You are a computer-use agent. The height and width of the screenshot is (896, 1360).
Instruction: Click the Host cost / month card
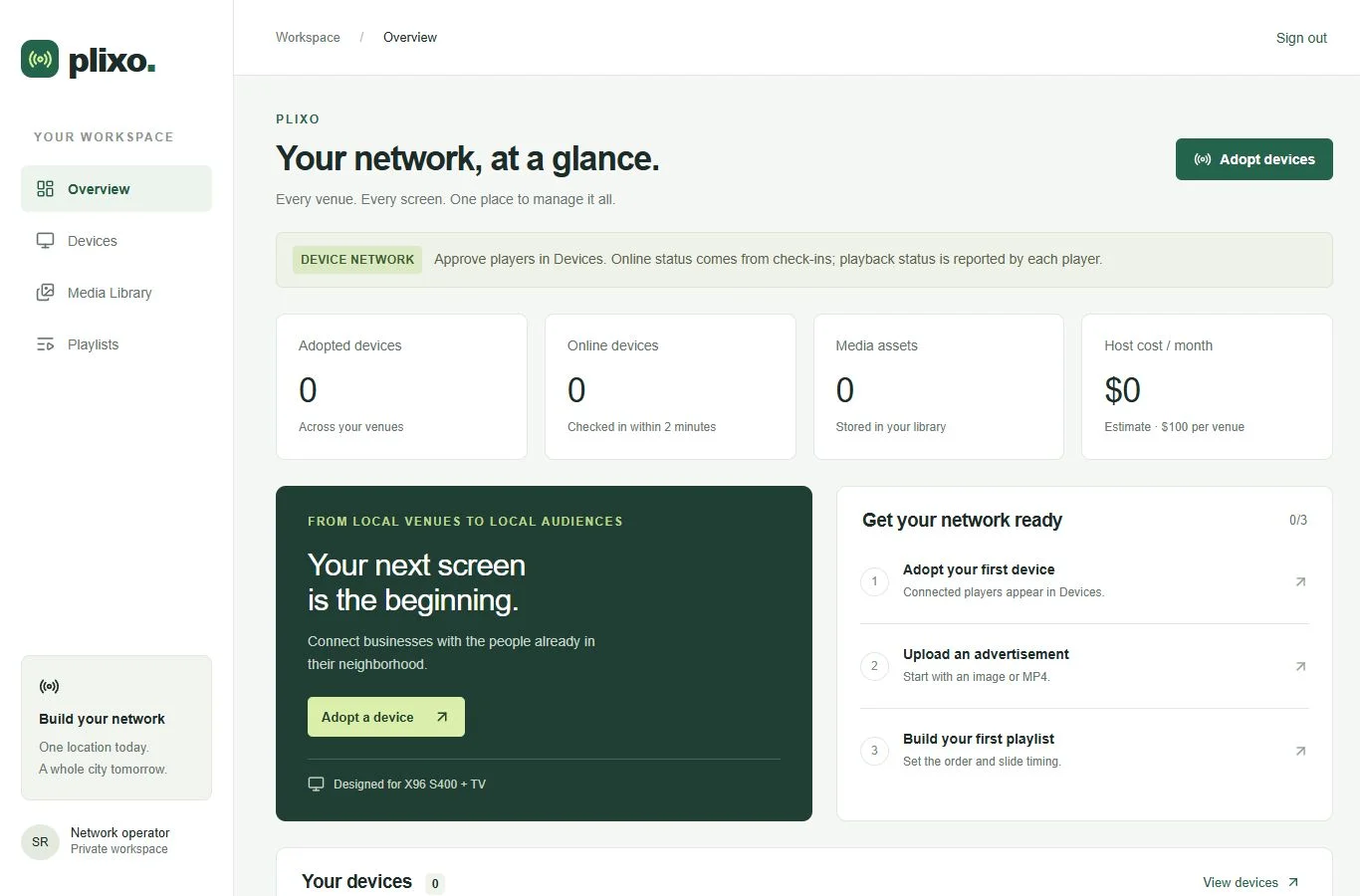coord(1207,386)
